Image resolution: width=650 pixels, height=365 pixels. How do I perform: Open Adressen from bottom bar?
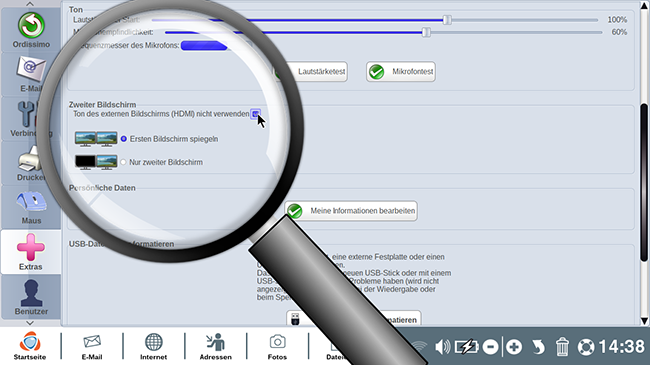tap(216, 346)
